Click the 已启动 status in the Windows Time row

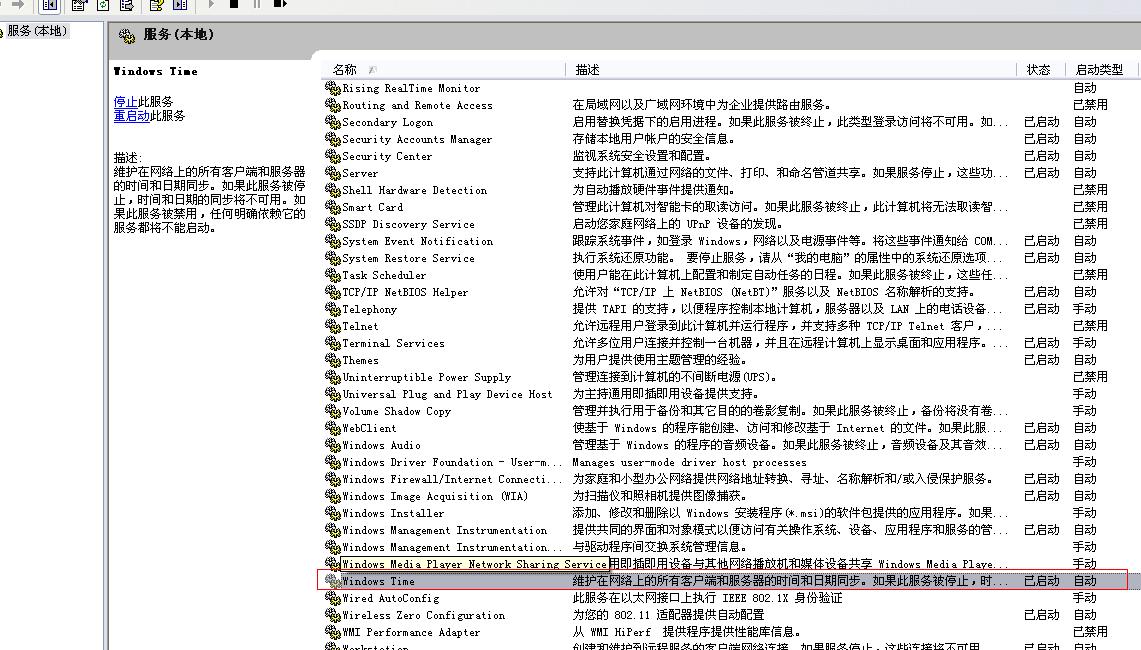(1041, 581)
